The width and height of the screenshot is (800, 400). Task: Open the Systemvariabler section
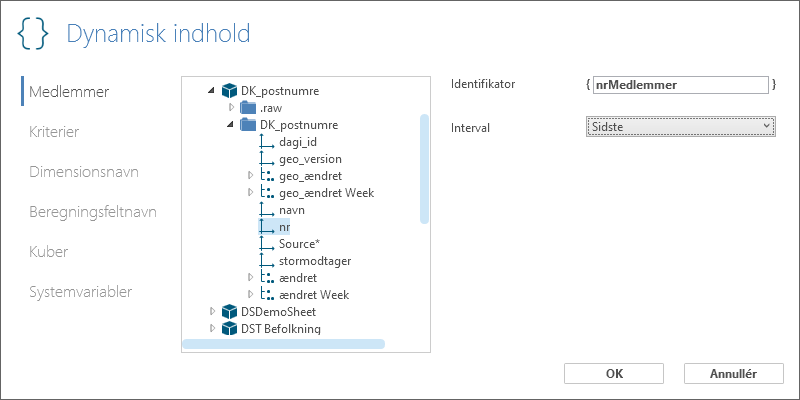coord(81,292)
